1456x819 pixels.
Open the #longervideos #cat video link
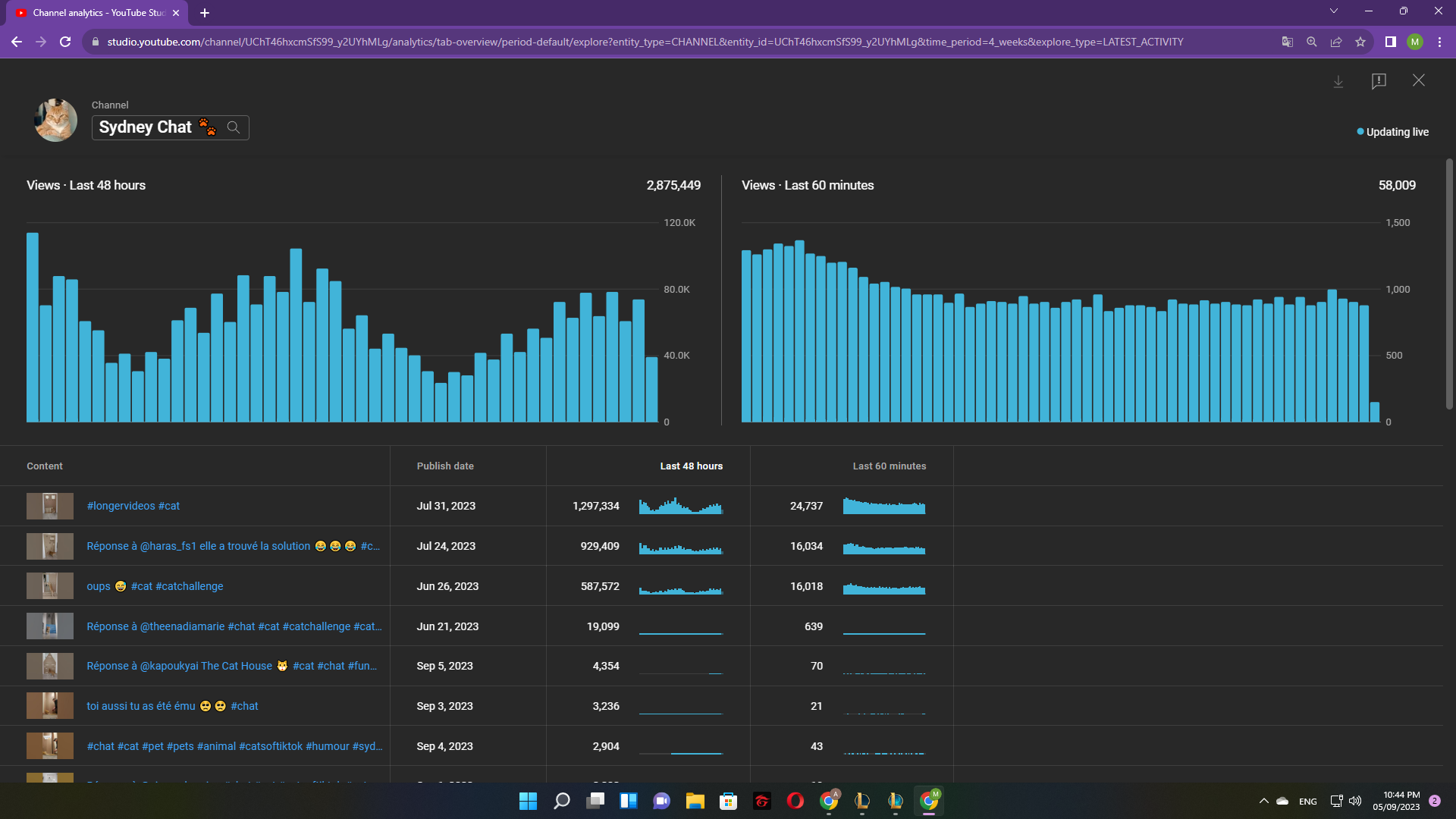pyautogui.click(x=133, y=506)
